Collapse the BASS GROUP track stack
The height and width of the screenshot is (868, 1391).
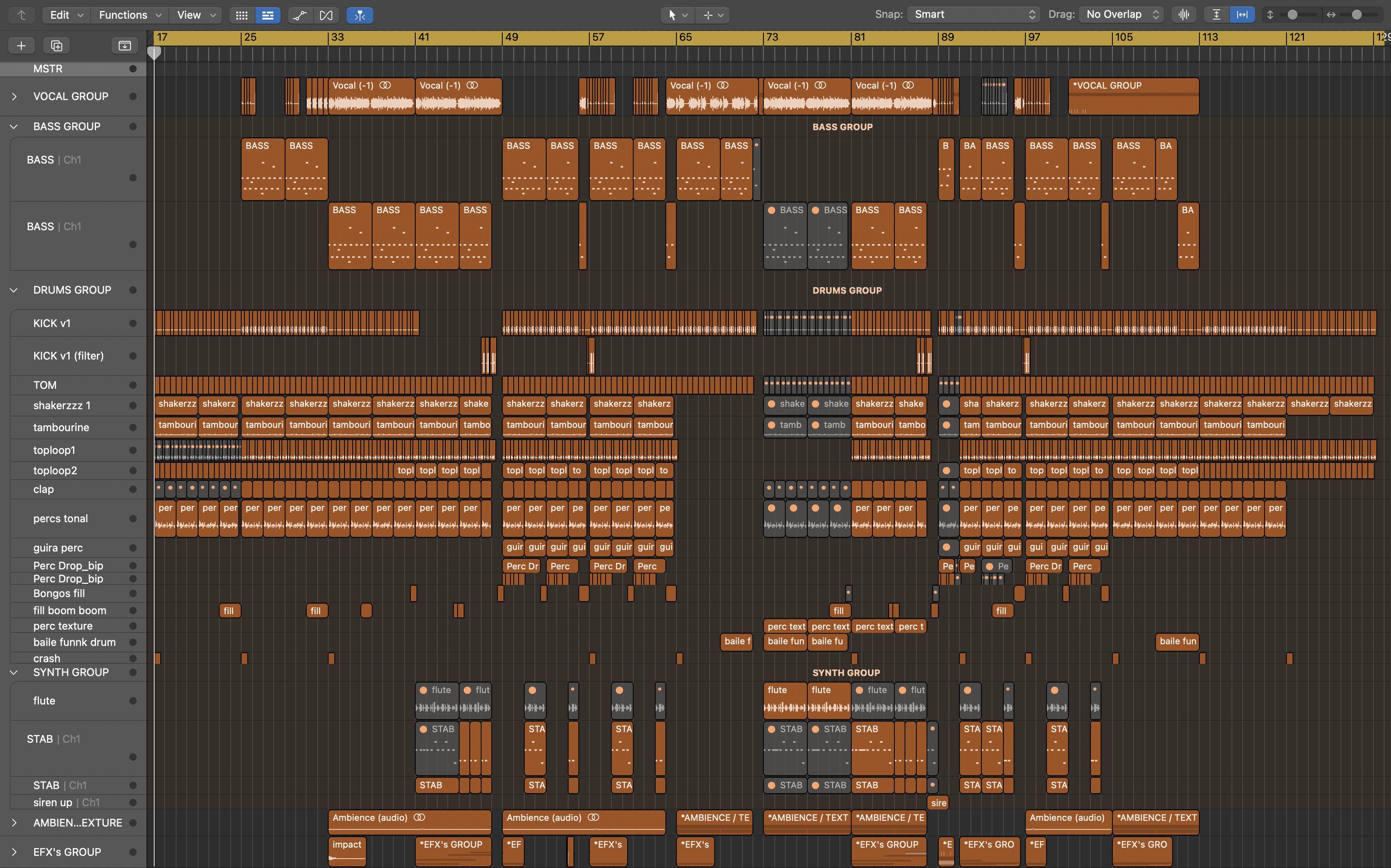14,126
